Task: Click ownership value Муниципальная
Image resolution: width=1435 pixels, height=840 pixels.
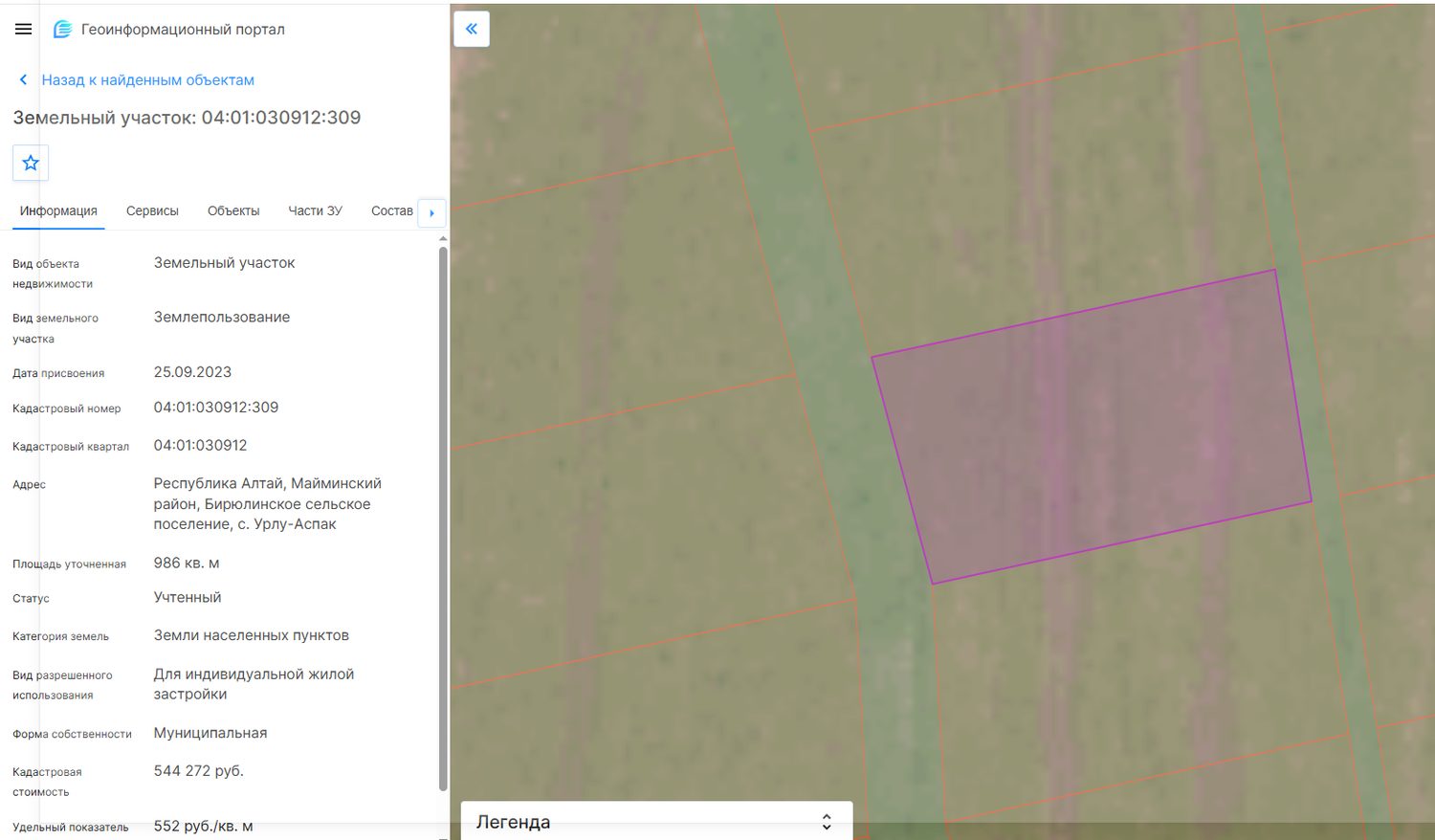Action: click(210, 733)
